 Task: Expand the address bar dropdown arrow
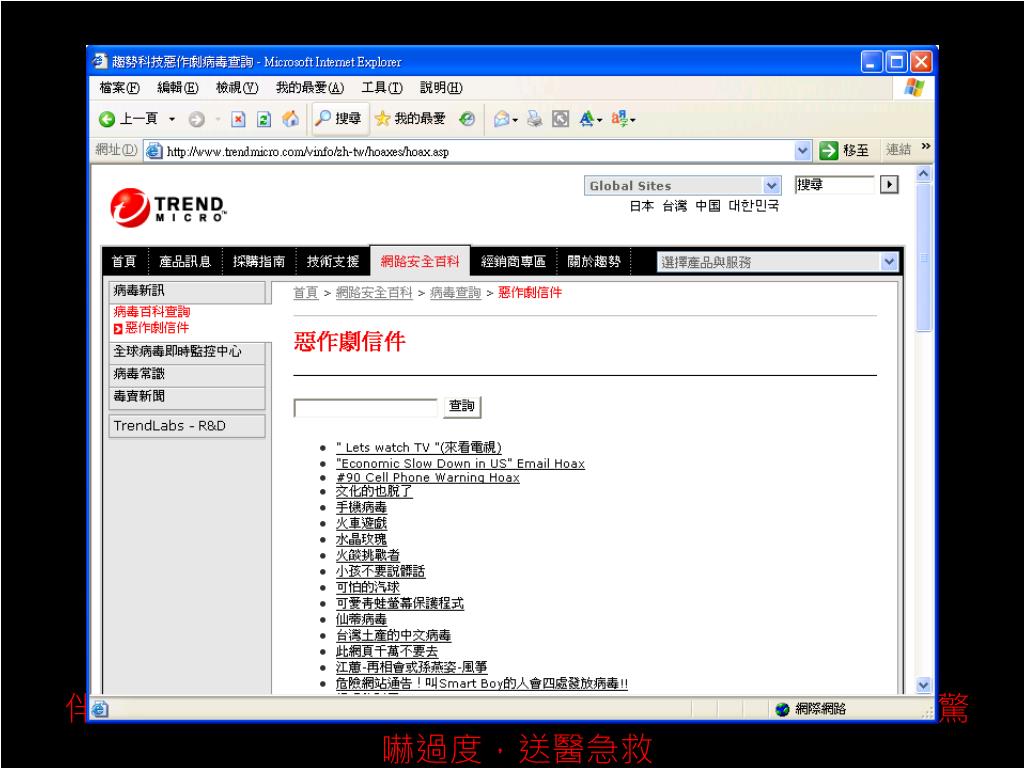click(803, 152)
